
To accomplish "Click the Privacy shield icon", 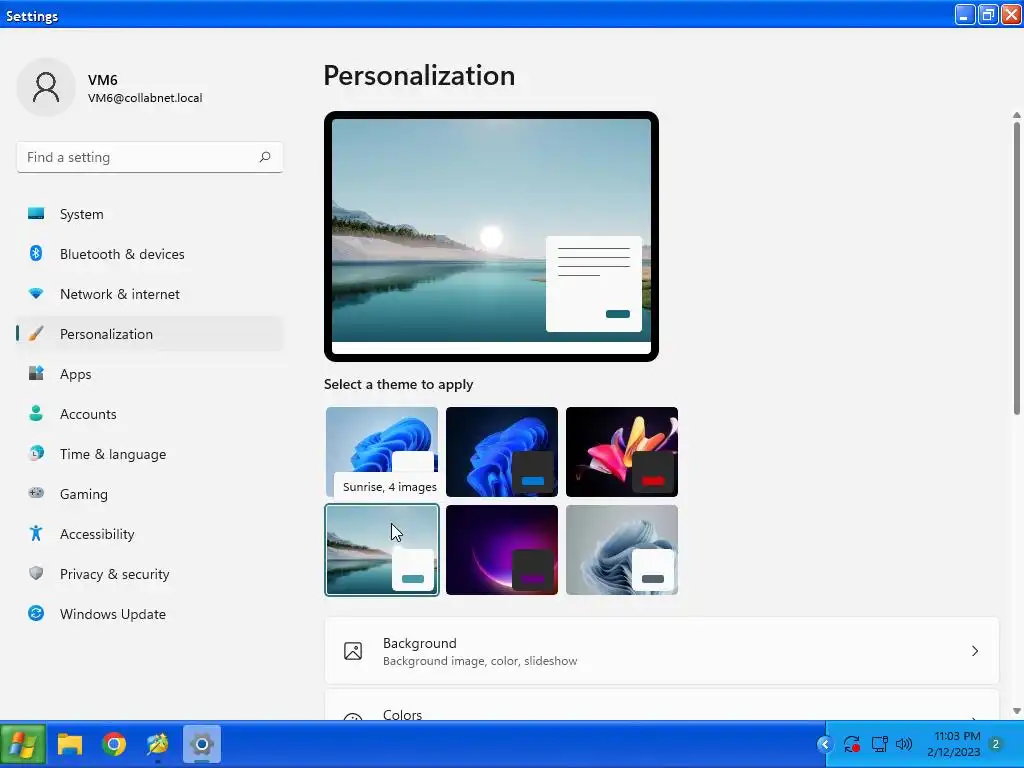I will [x=36, y=573].
